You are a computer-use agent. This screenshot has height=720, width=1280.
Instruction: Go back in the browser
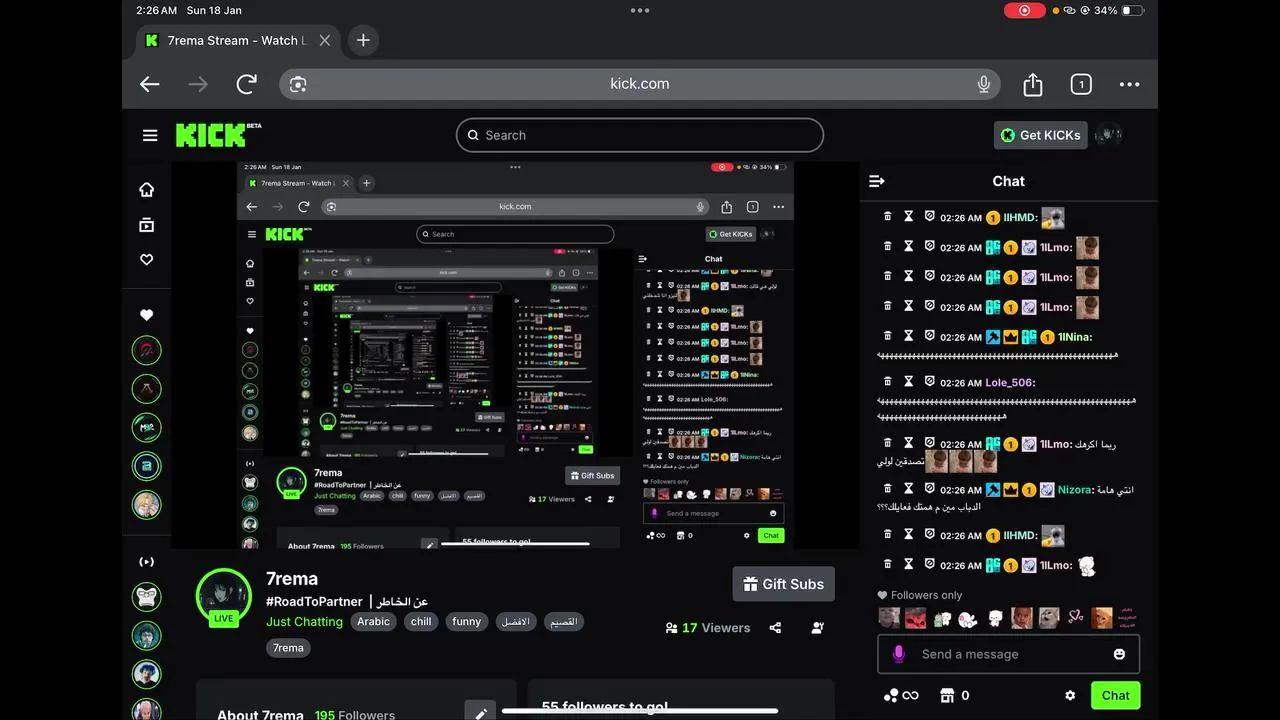tap(150, 84)
